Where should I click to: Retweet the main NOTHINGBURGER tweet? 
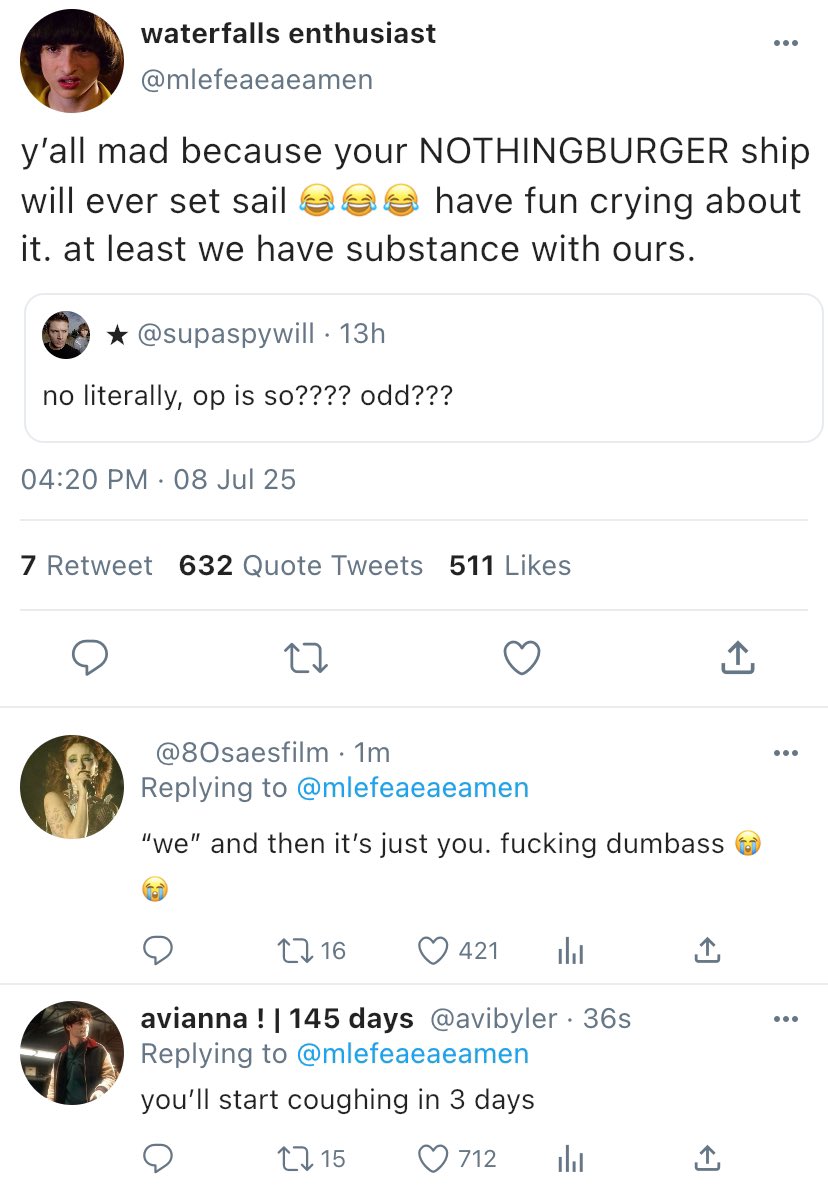tap(305, 658)
